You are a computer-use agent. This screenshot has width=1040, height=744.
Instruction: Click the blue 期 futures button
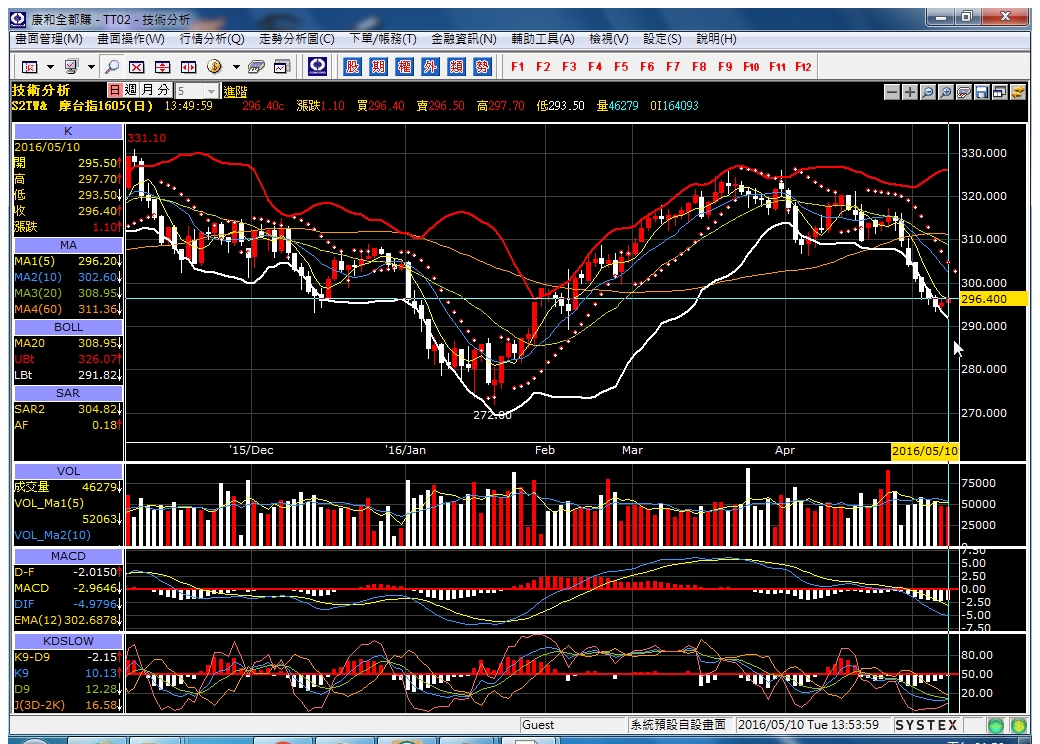click(378, 66)
